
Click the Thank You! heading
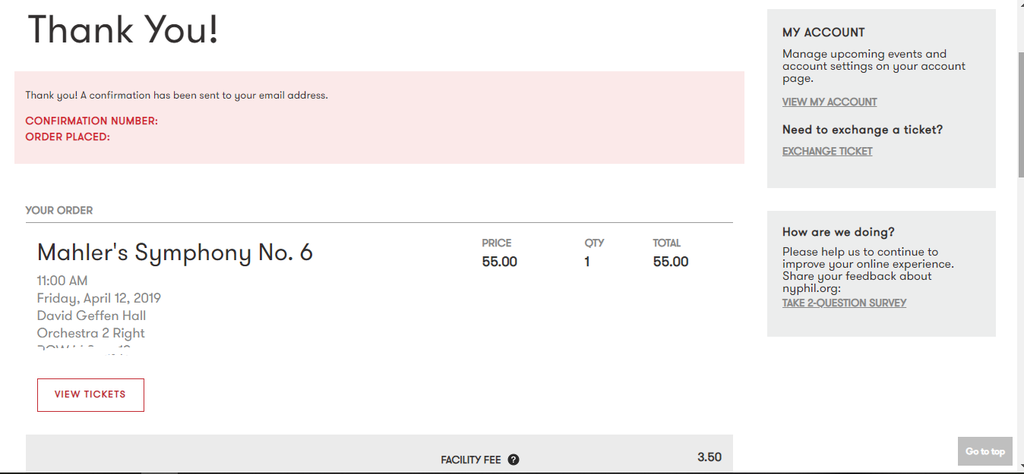point(123,31)
